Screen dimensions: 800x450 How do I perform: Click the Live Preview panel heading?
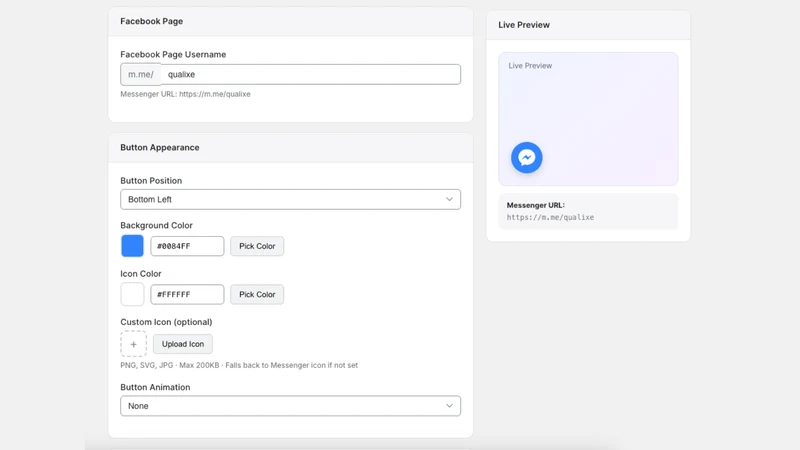click(x=524, y=25)
